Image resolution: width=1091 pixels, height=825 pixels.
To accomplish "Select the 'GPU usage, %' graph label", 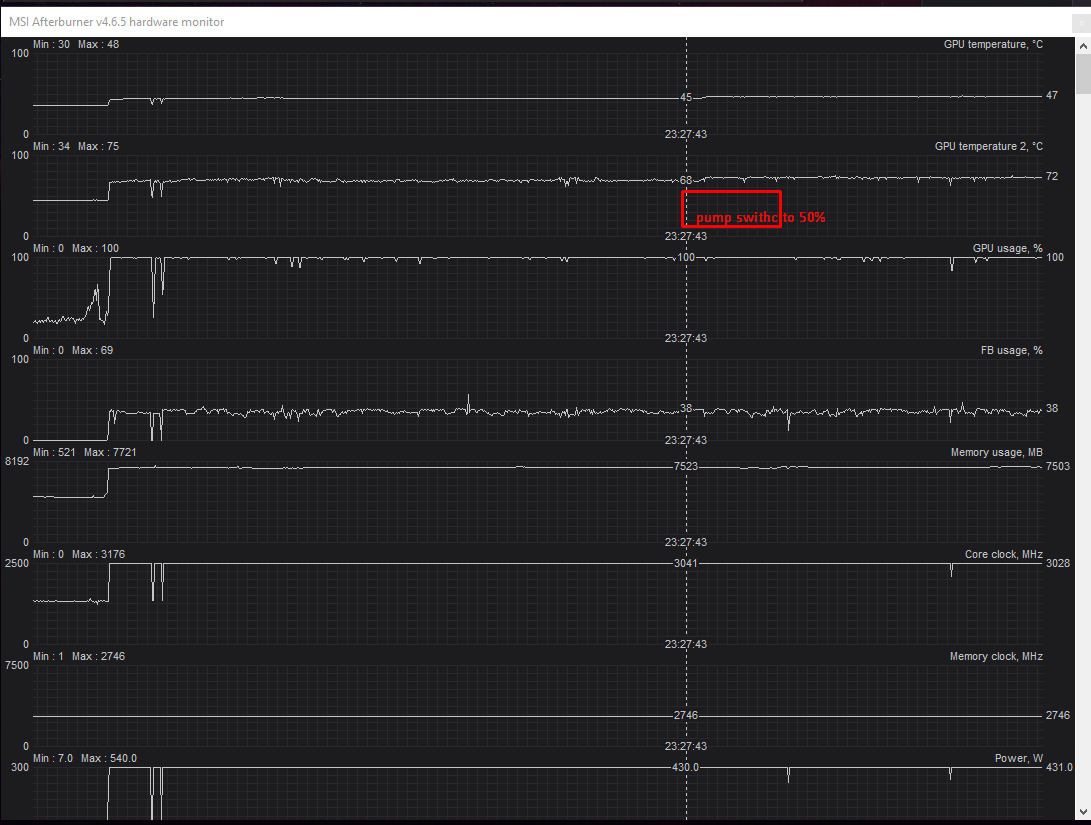I will [1008, 249].
